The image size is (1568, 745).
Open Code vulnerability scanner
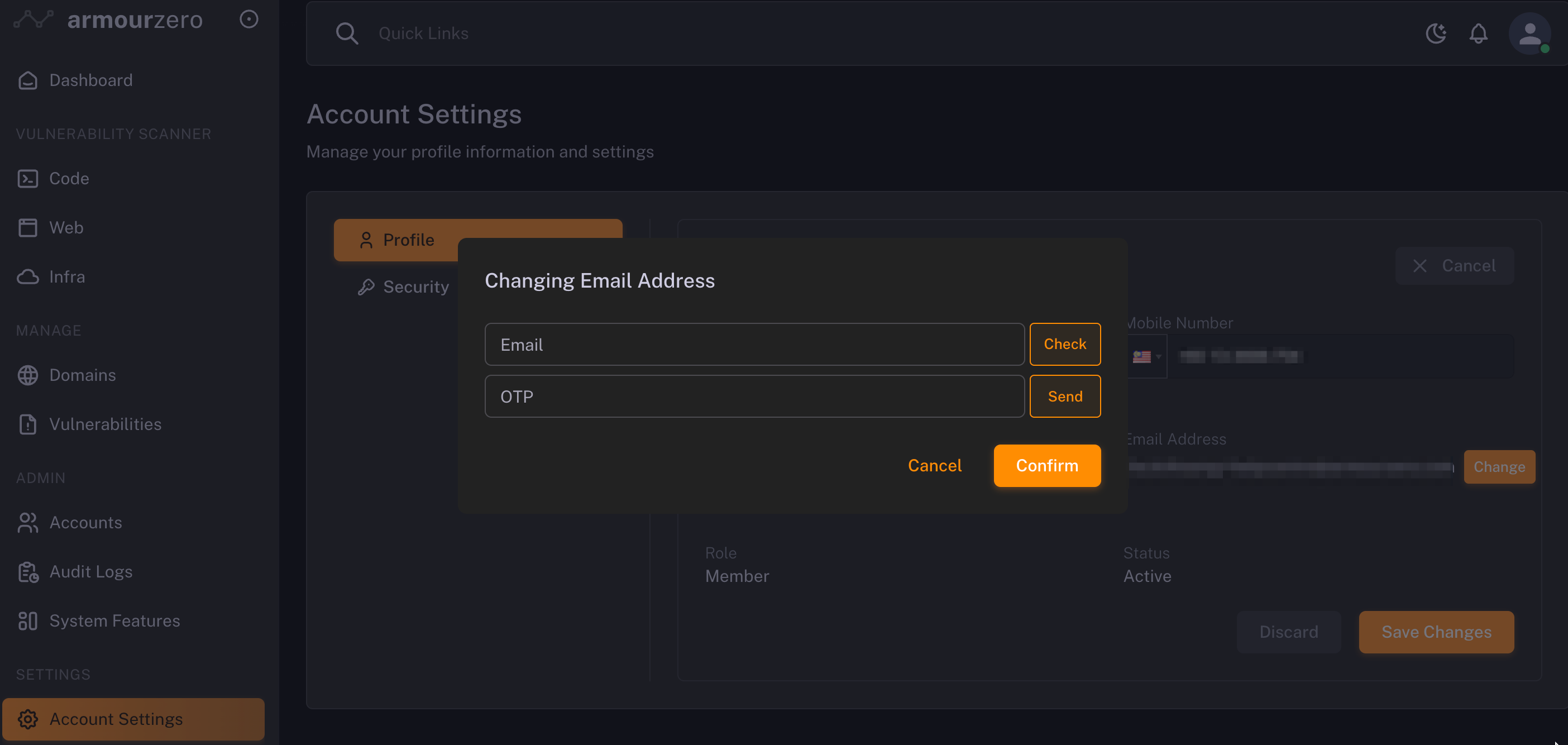(x=69, y=178)
